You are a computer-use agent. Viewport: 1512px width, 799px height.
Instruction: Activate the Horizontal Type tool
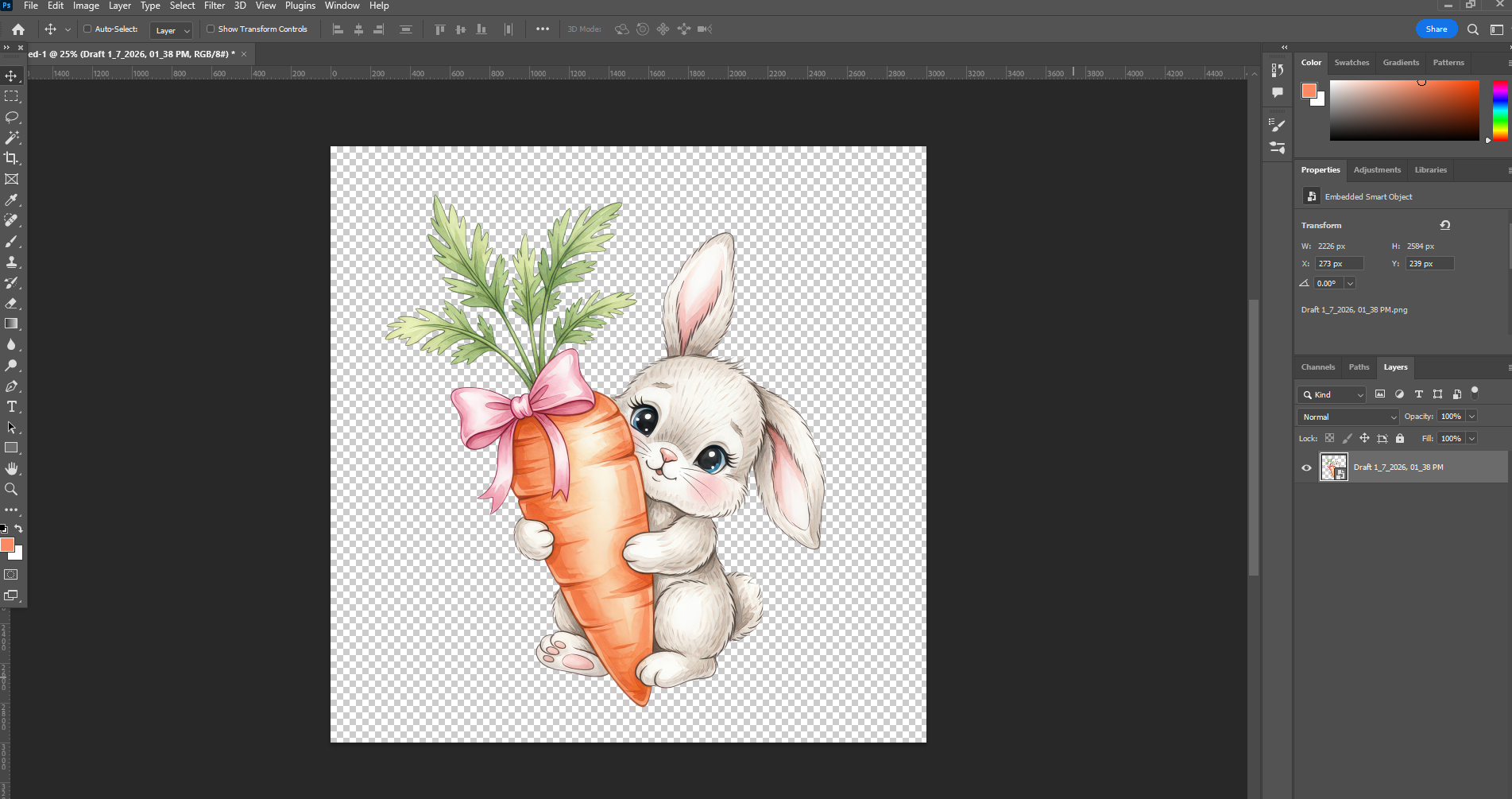(11, 406)
